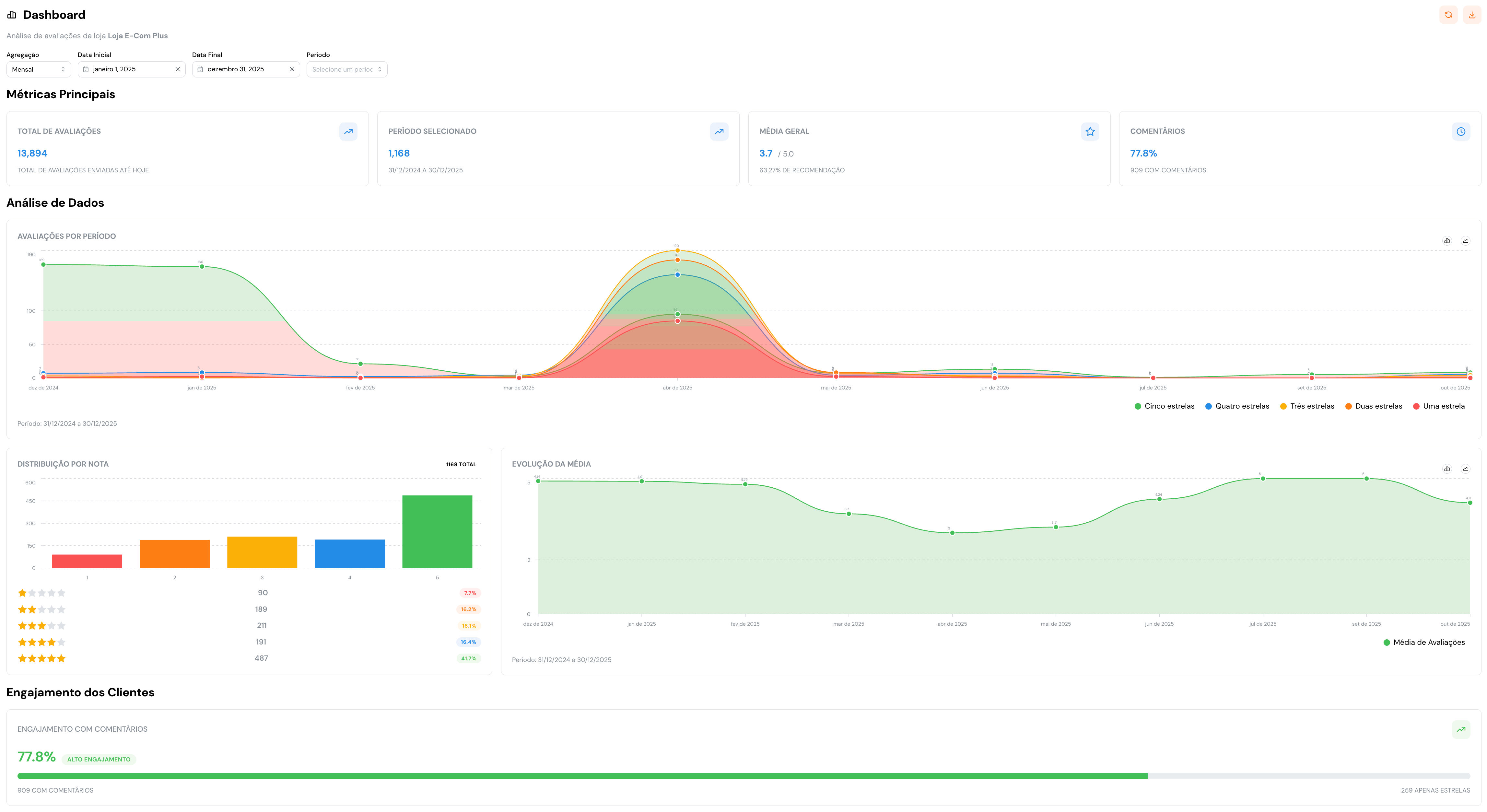This screenshot has width=1487, height=812.
Task: Clear the Data Final date value
Action: click(x=292, y=69)
